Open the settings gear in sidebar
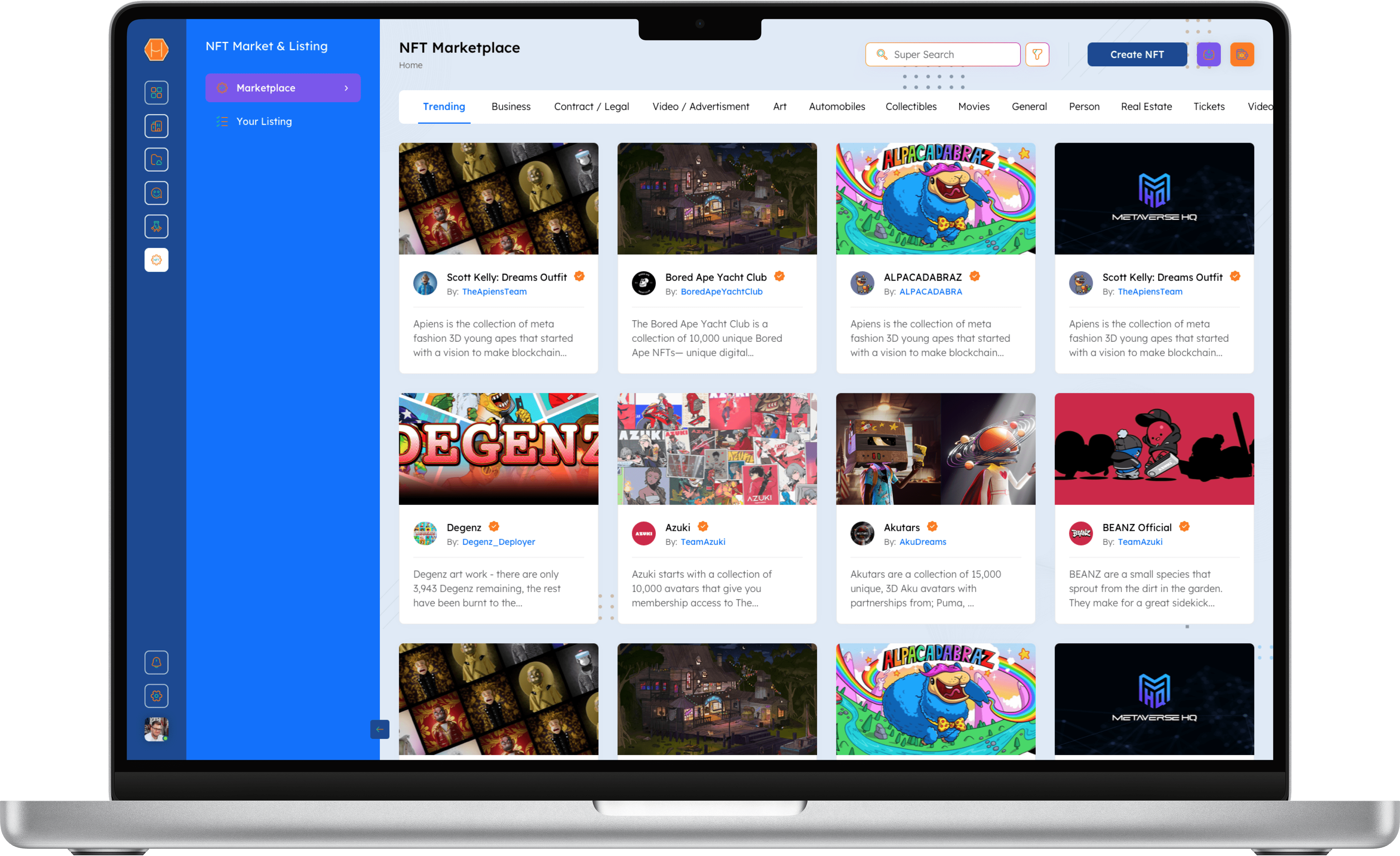This screenshot has width=1400, height=856. point(156,696)
